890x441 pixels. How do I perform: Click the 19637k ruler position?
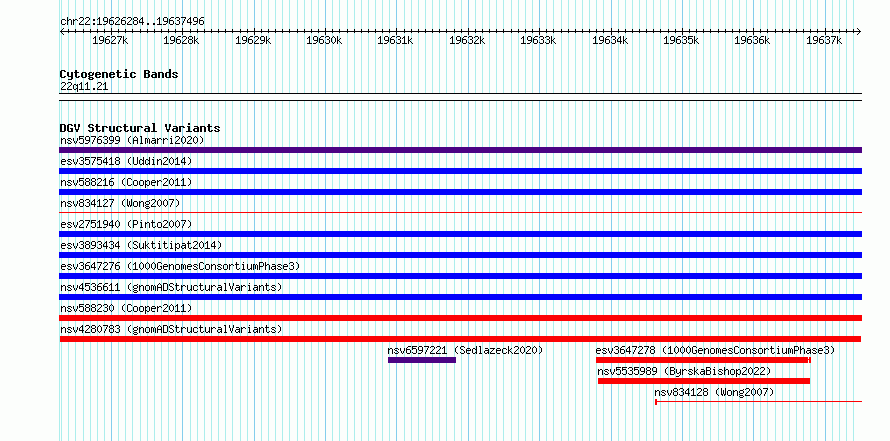[824, 40]
